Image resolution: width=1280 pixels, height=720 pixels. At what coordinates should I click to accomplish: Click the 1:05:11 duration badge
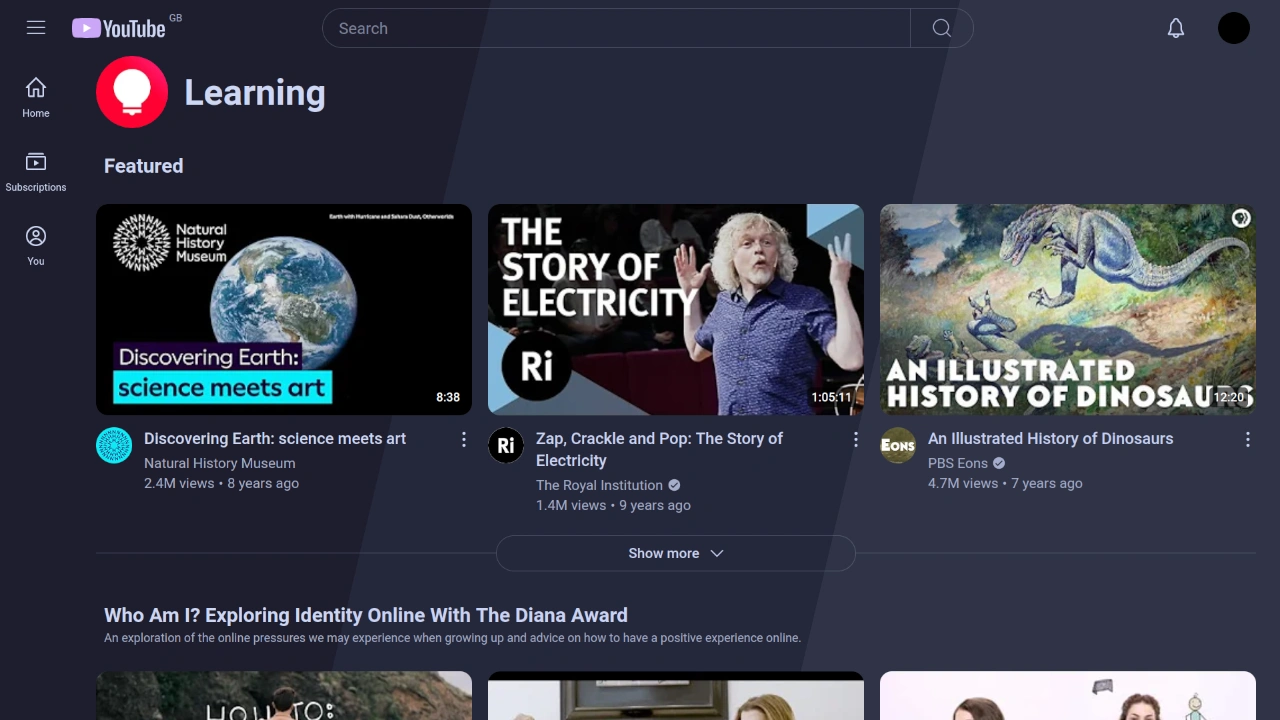[x=832, y=397]
